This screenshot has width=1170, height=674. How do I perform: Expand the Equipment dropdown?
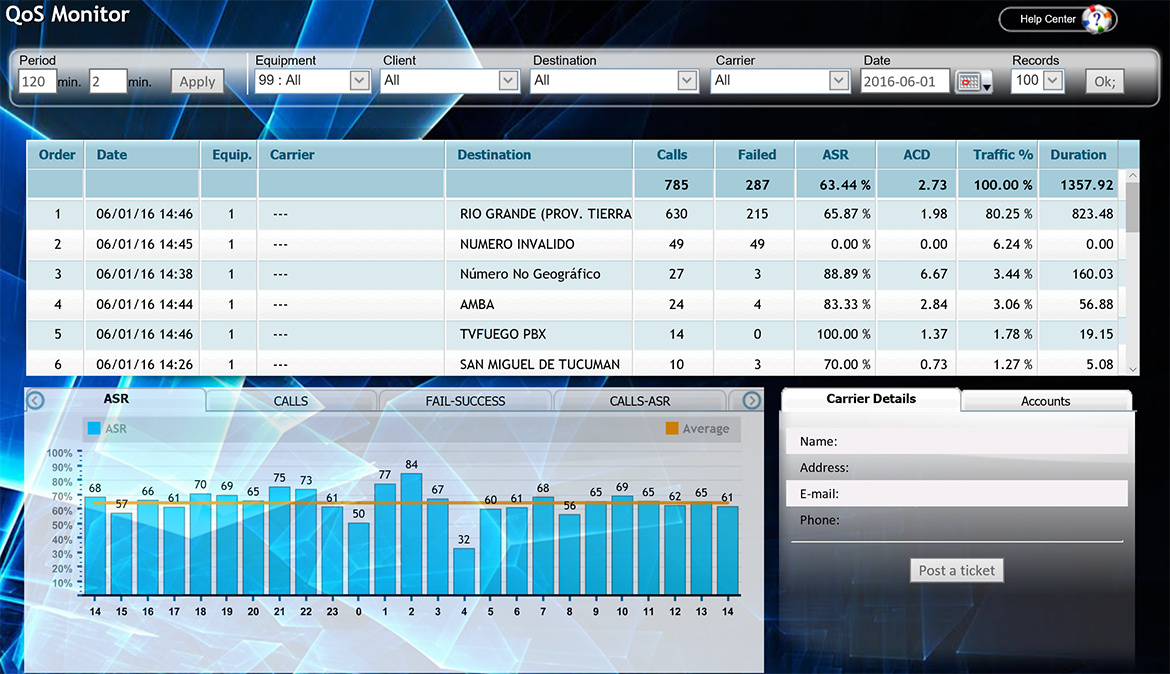(x=359, y=81)
